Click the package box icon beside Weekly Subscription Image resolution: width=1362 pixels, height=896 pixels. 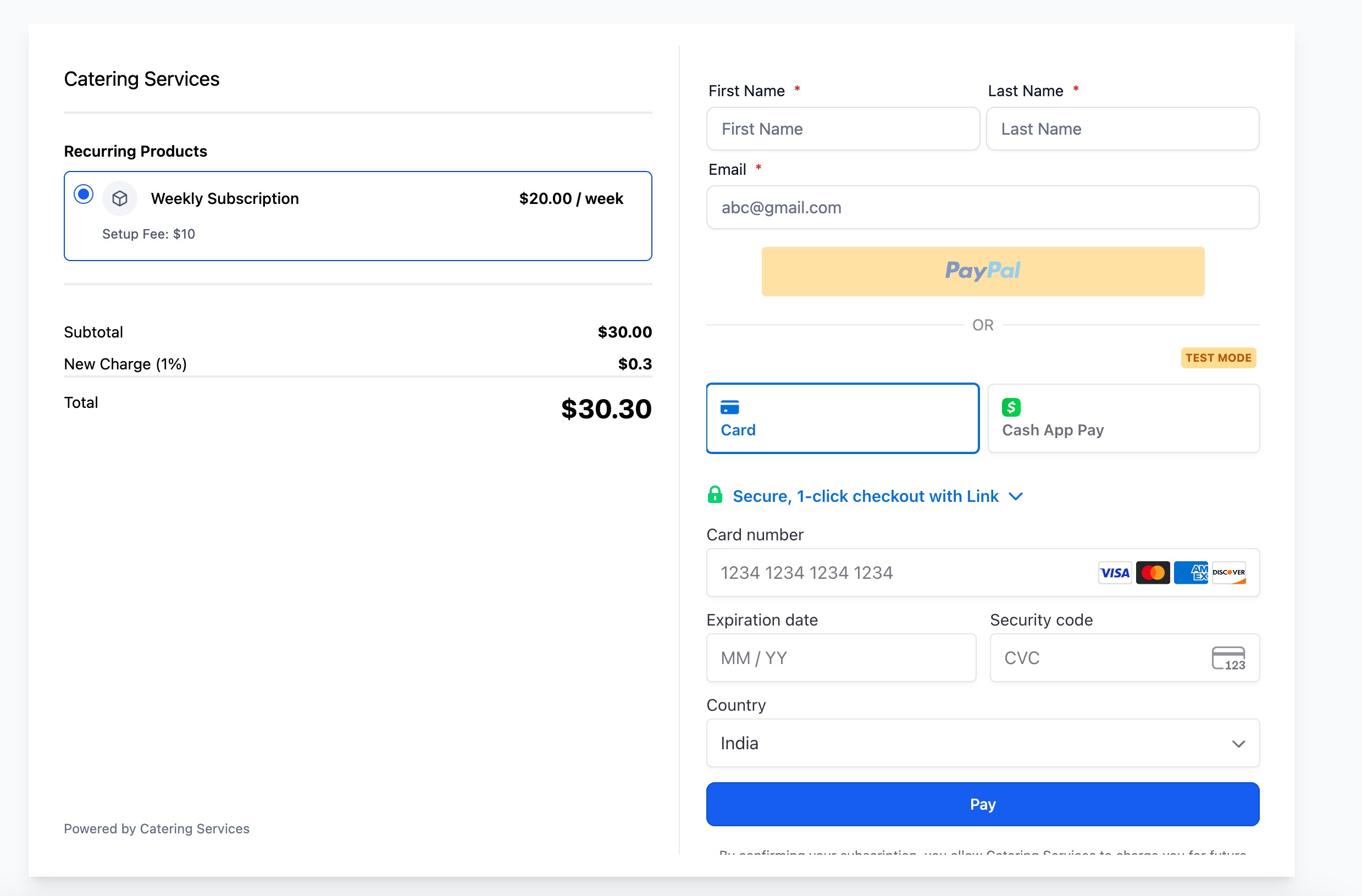tap(120, 198)
